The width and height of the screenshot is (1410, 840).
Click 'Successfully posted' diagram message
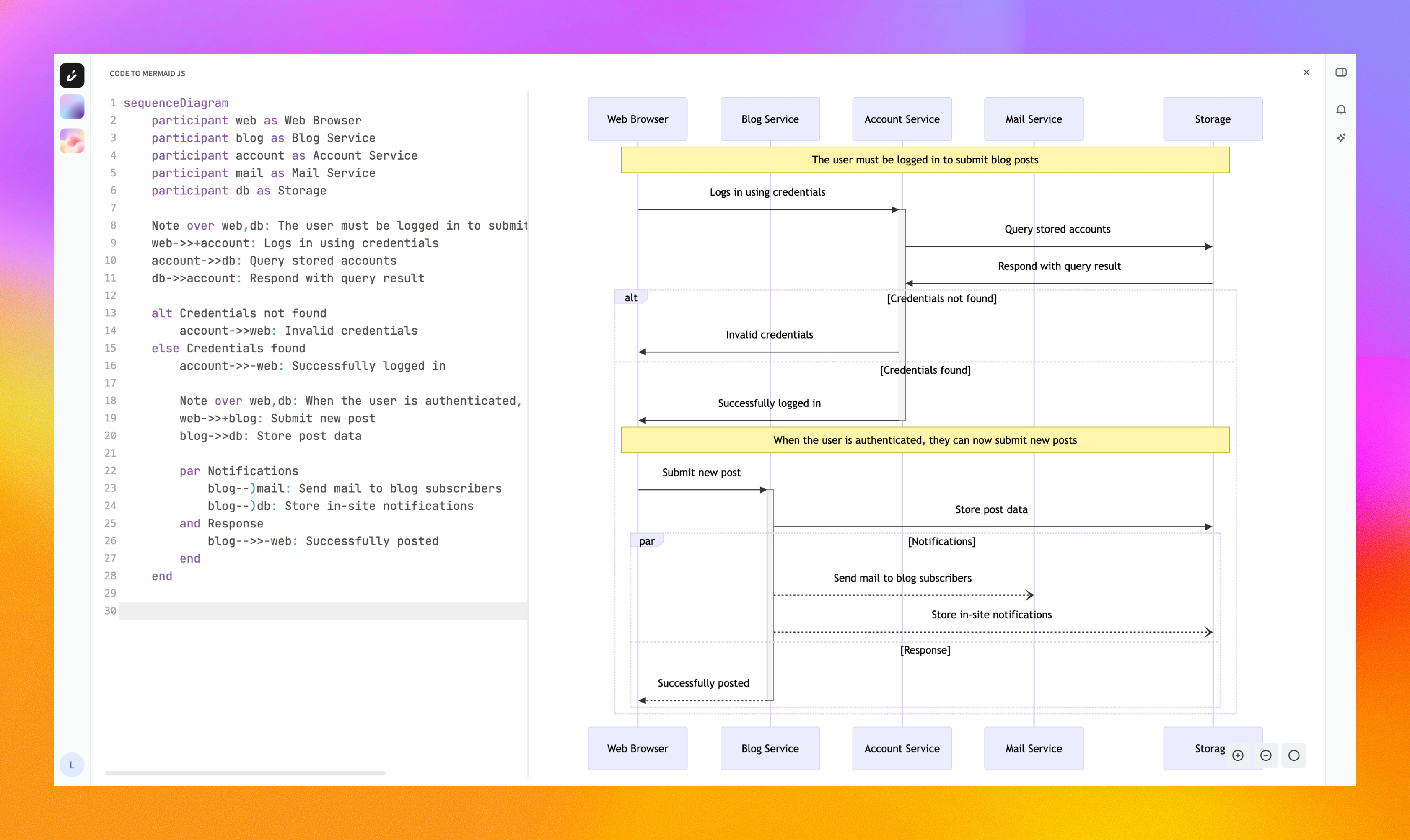pyautogui.click(x=703, y=683)
